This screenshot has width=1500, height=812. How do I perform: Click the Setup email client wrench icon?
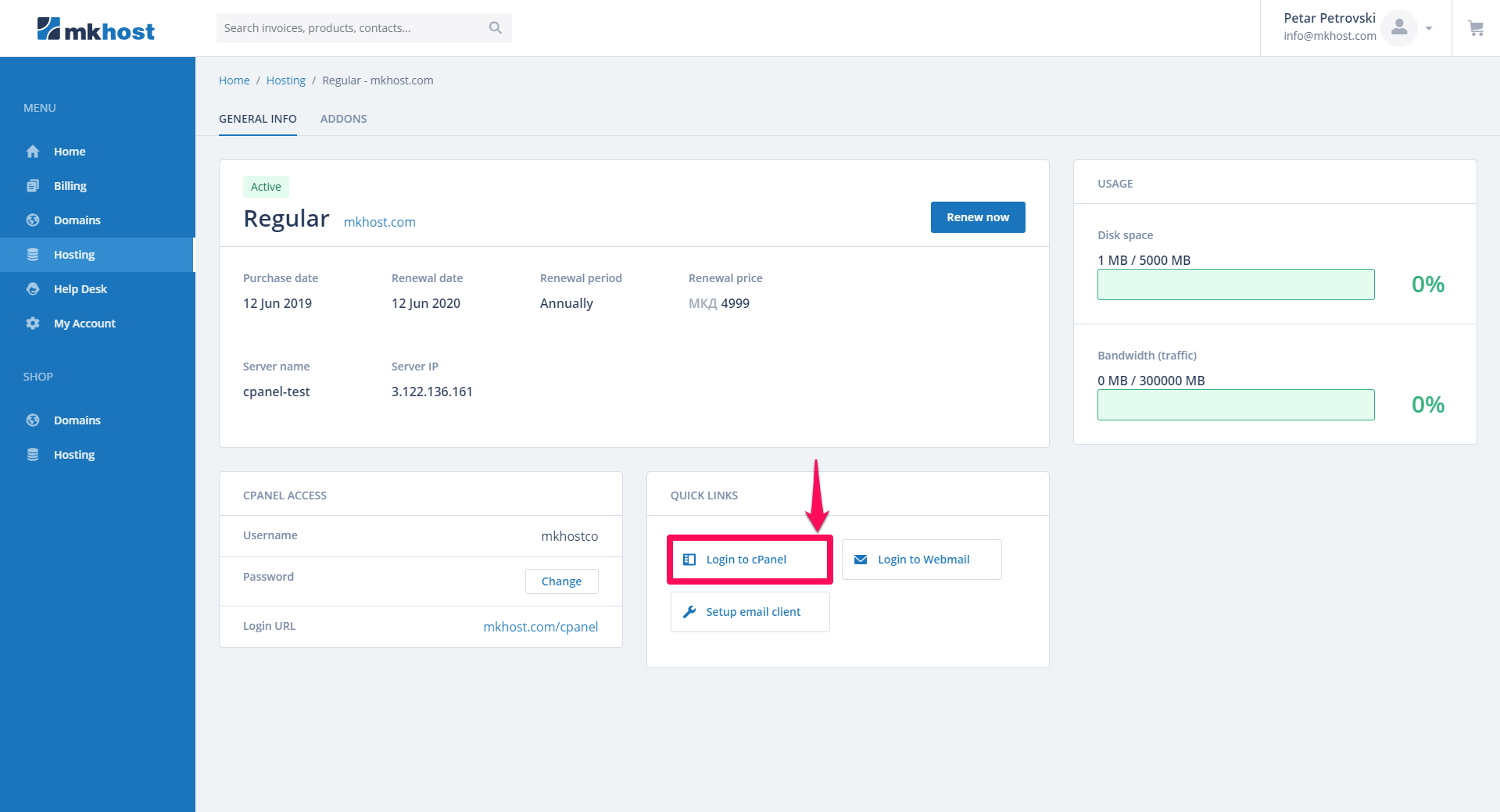point(689,612)
